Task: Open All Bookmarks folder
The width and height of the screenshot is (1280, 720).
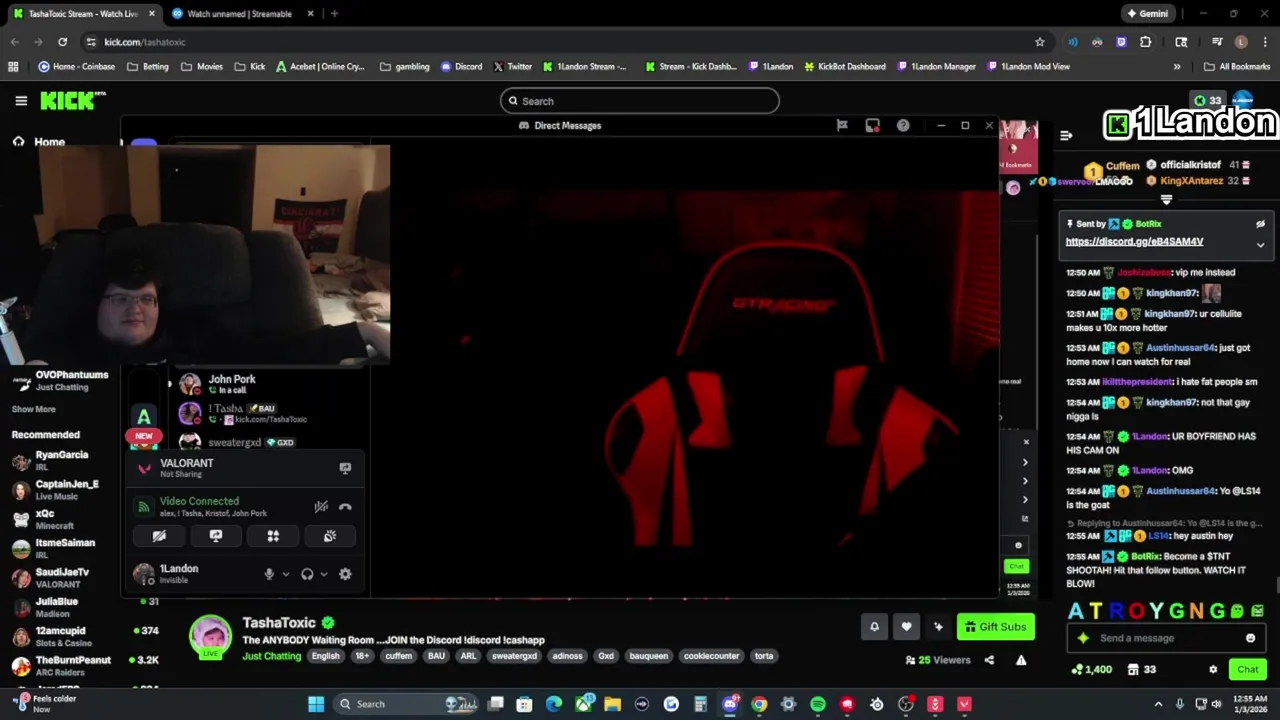Action: click(x=1236, y=67)
